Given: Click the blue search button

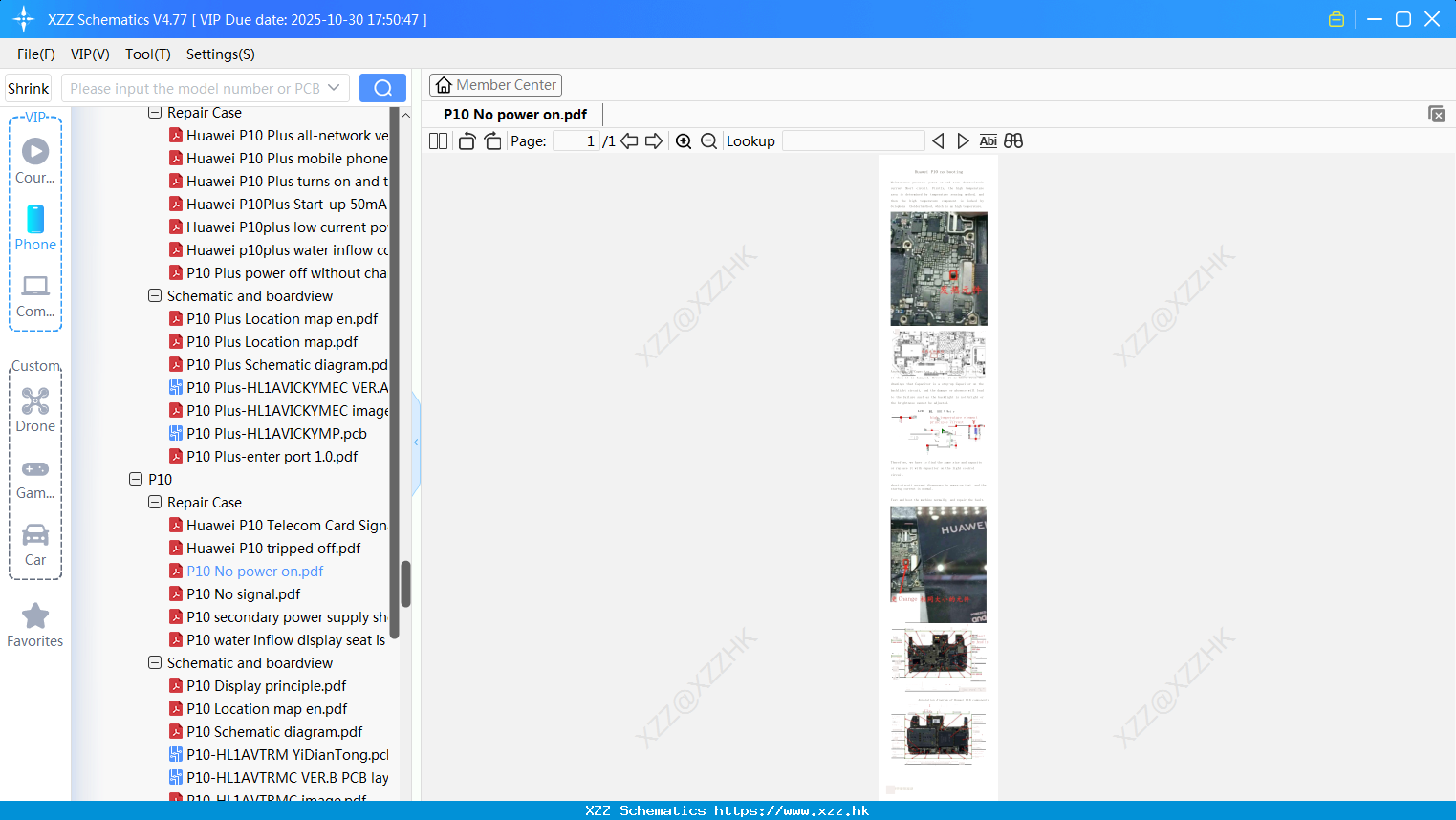Looking at the screenshot, I should coord(382,88).
